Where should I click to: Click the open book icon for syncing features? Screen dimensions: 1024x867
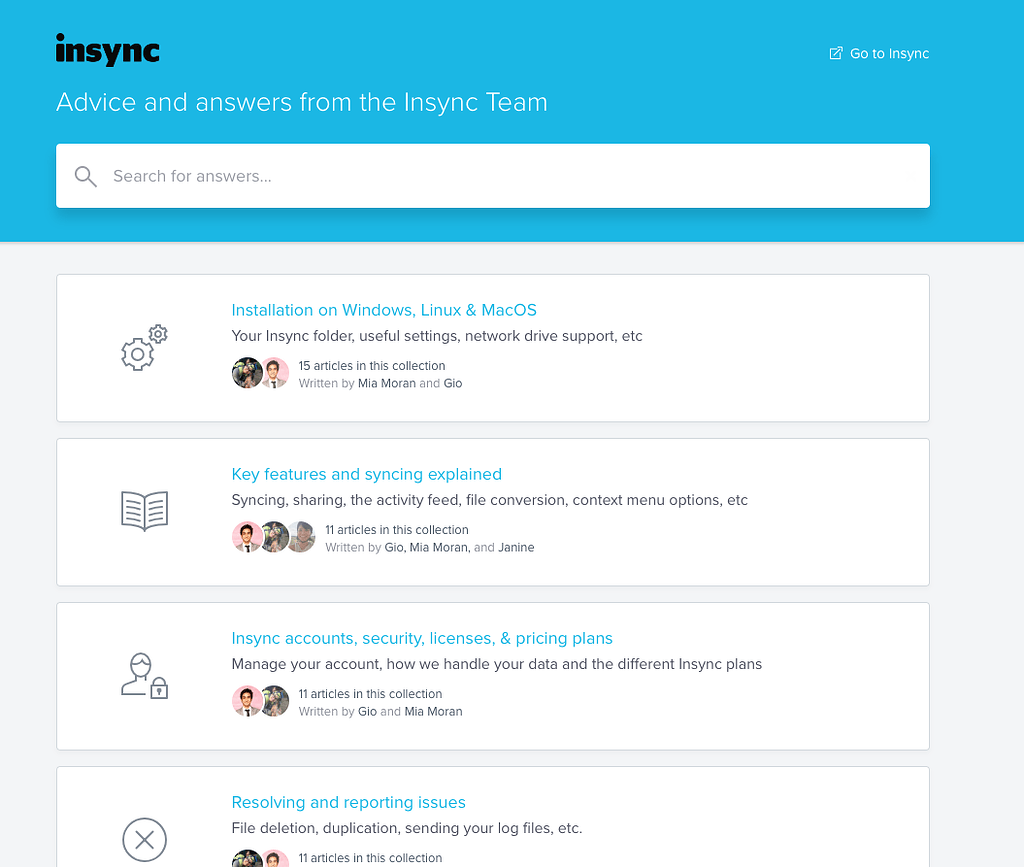coord(144,510)
